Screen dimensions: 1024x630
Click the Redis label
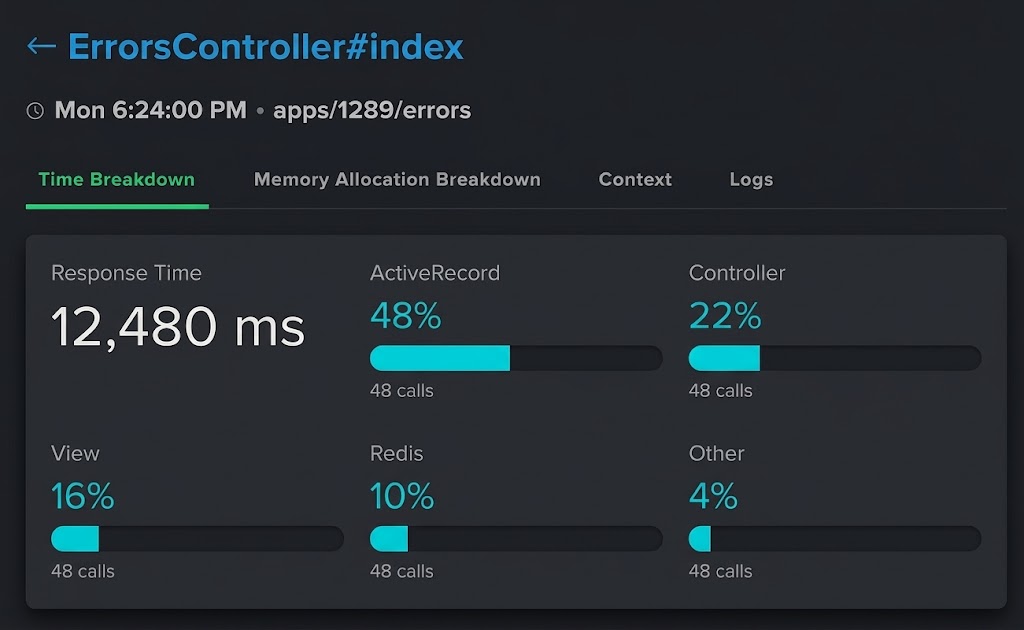click(396, 453)
